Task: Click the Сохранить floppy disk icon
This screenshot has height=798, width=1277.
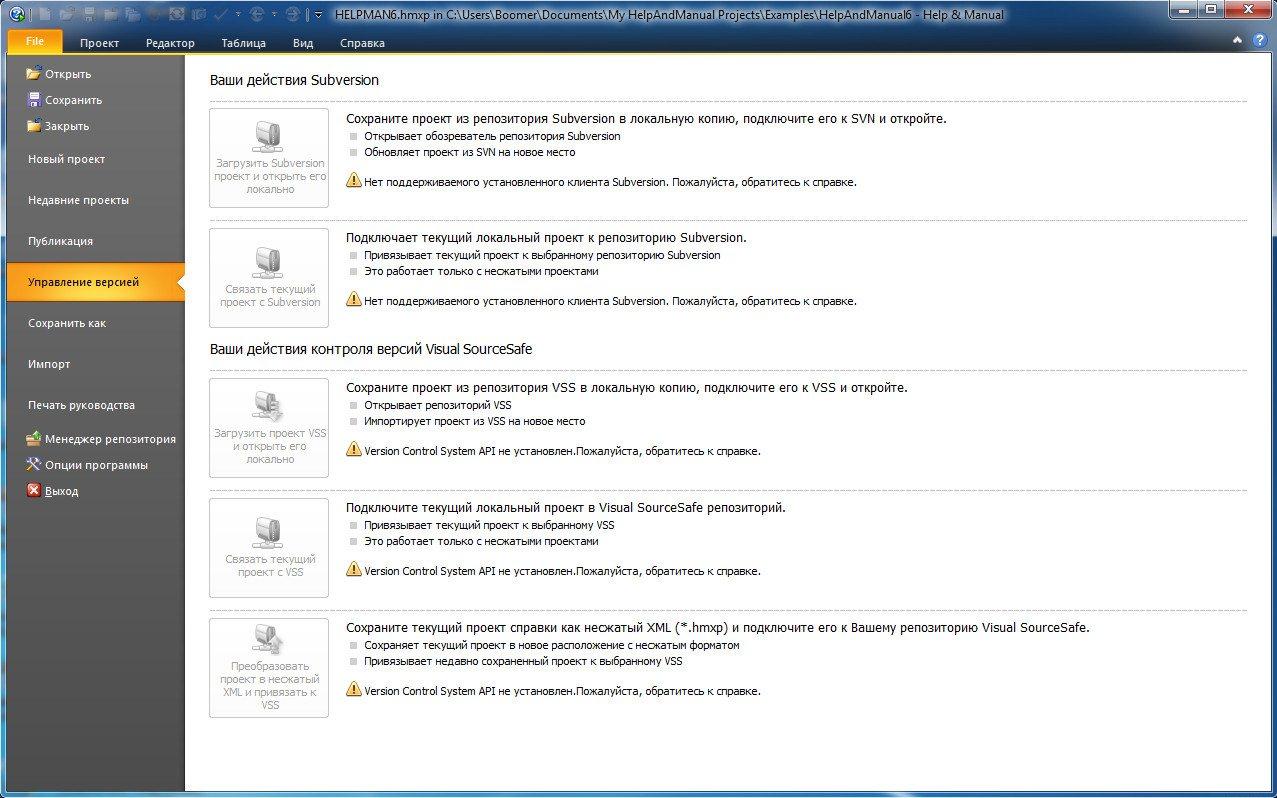Action: (34, 100)
